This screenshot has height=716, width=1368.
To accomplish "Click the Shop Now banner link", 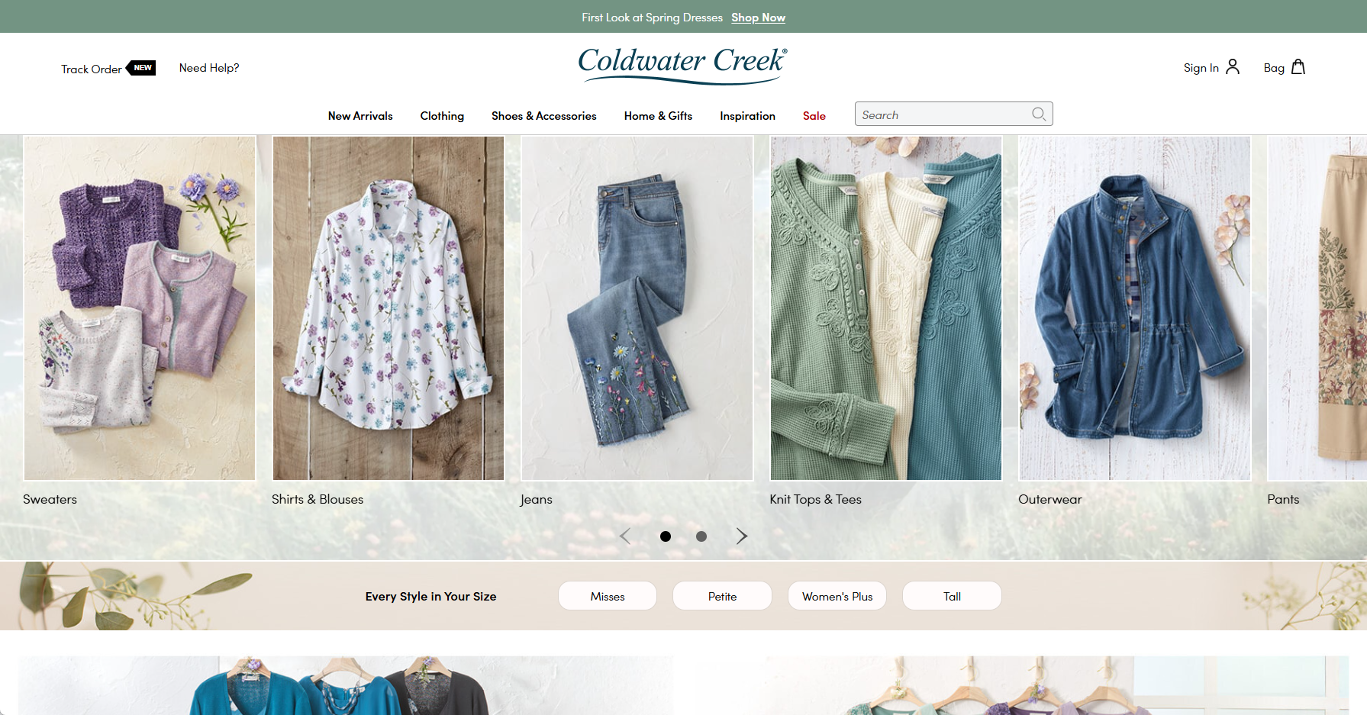I will tap(758, 17).
